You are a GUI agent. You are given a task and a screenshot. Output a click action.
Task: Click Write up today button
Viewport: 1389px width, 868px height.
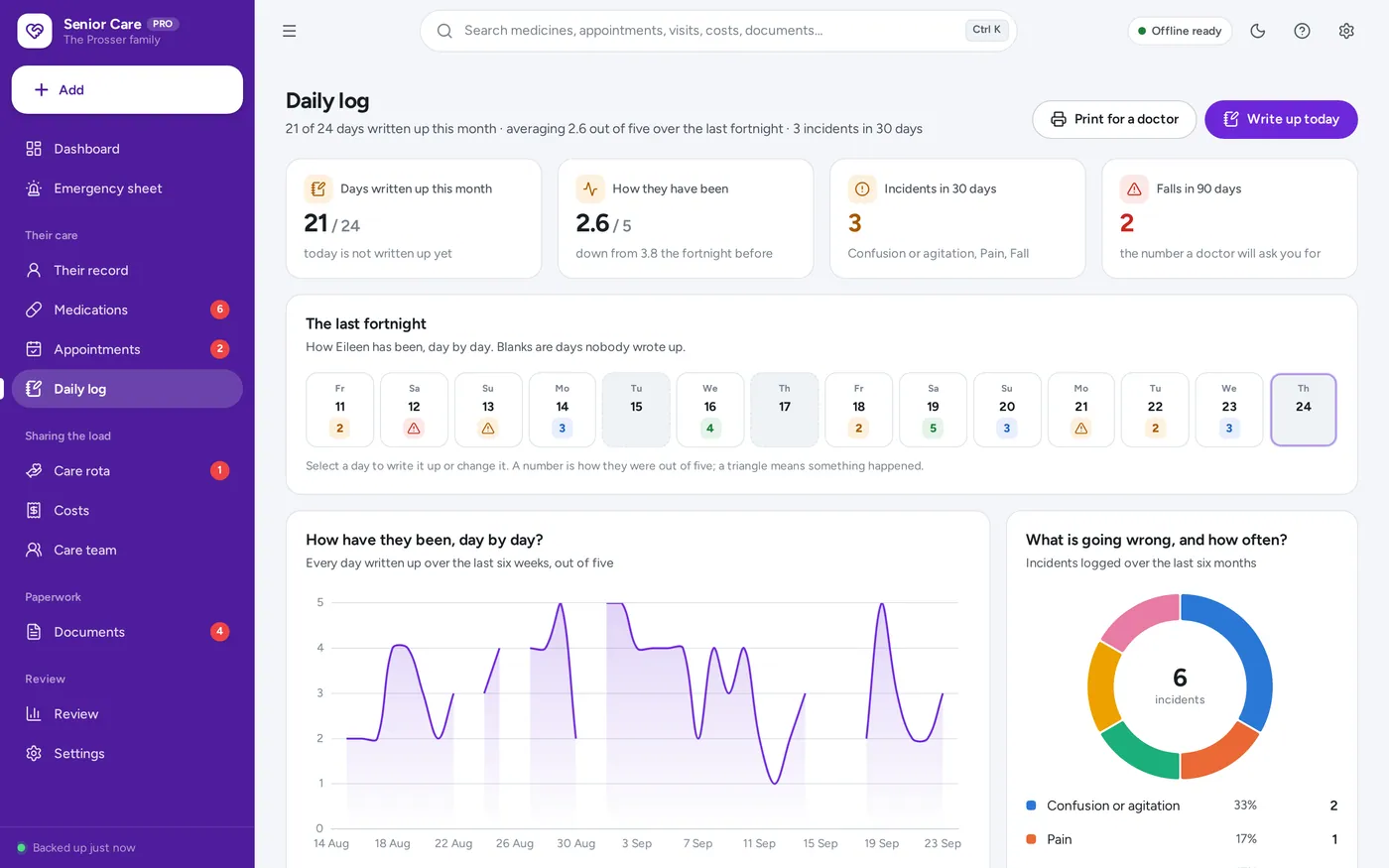pos(1281,119)
